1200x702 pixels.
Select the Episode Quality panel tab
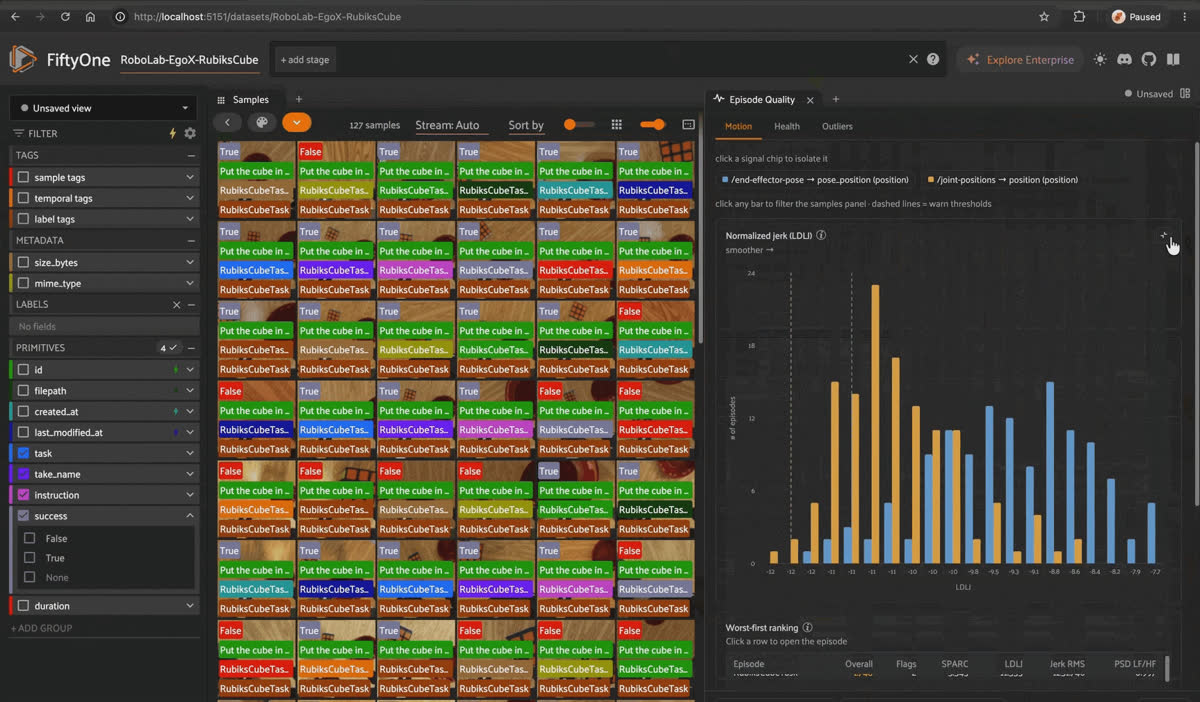click(762, 99)
